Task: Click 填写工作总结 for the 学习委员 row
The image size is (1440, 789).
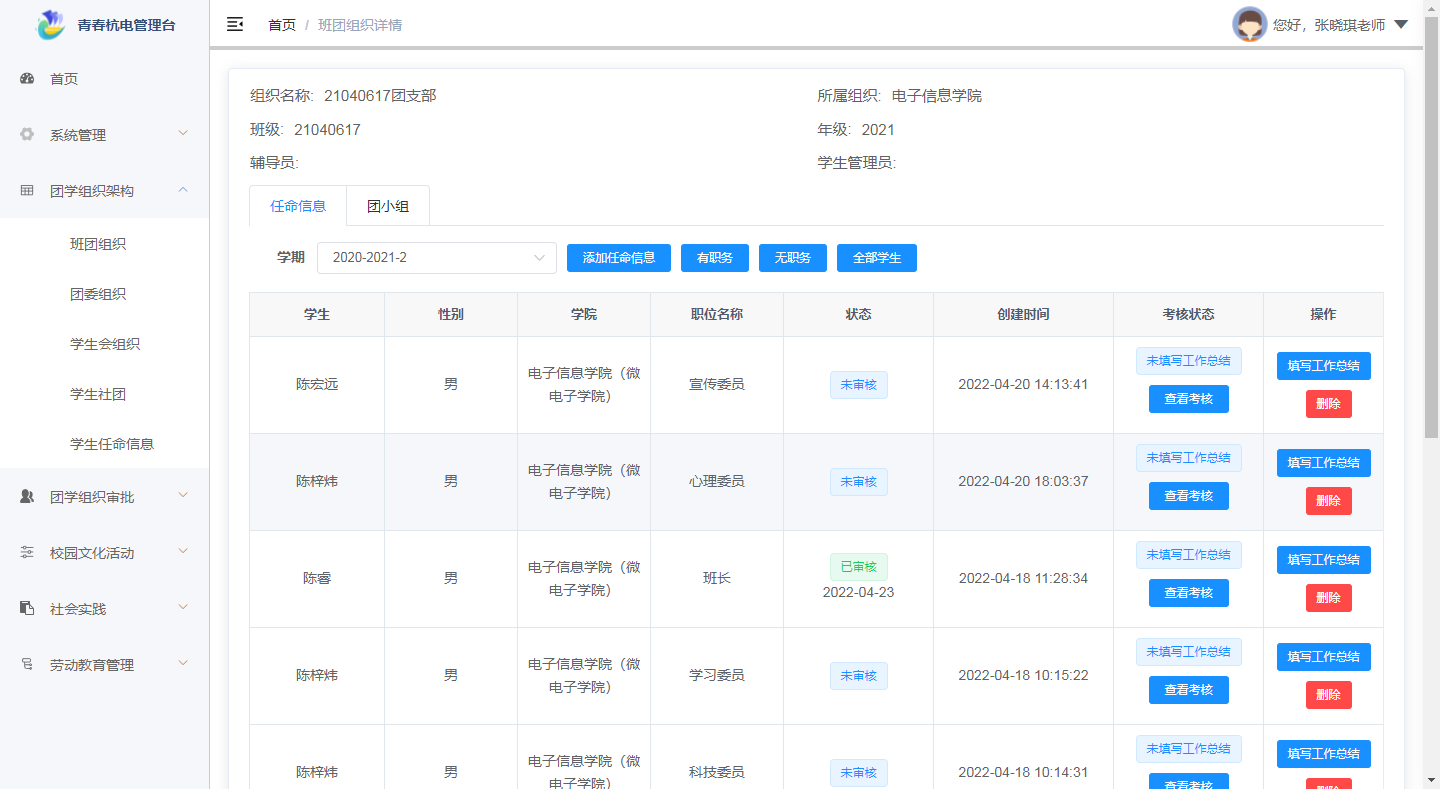Action: tap(1324, 657)
